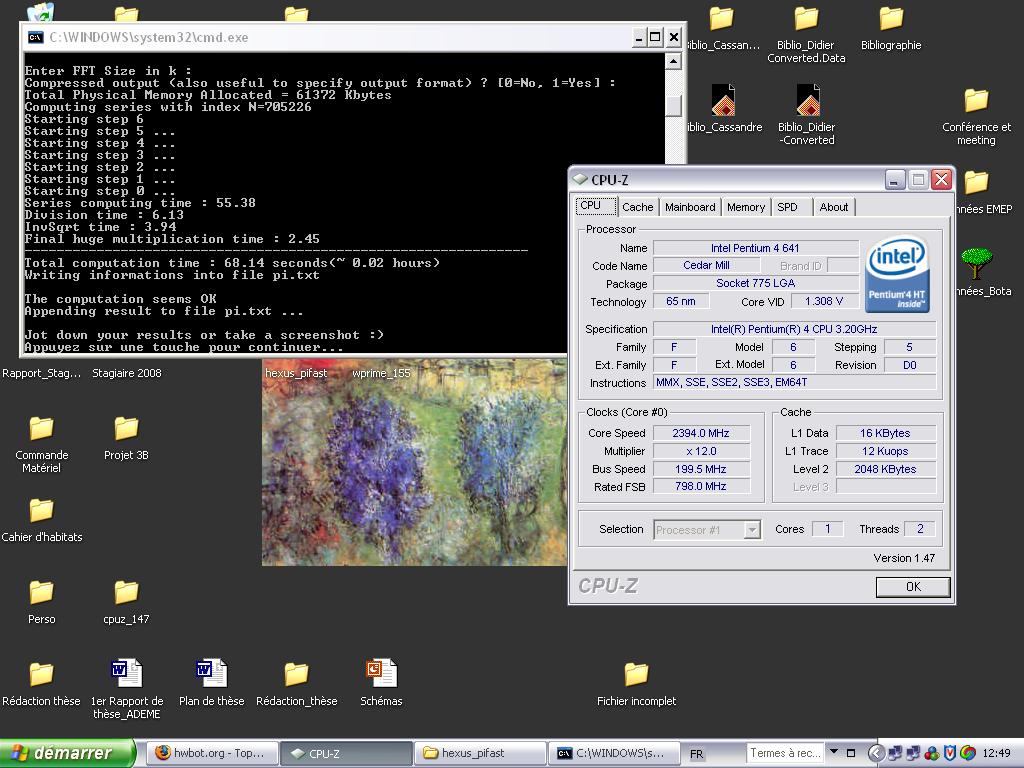This screenshot has width=1024, height=768.
Task: Click the démarrer Start button
Action: (x=67, y=753)
